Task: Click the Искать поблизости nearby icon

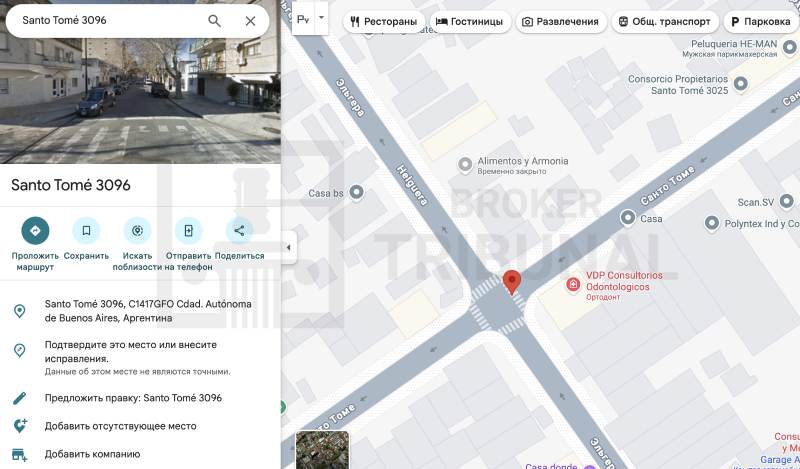Action: pyautogui.click(x=137, y=231)
